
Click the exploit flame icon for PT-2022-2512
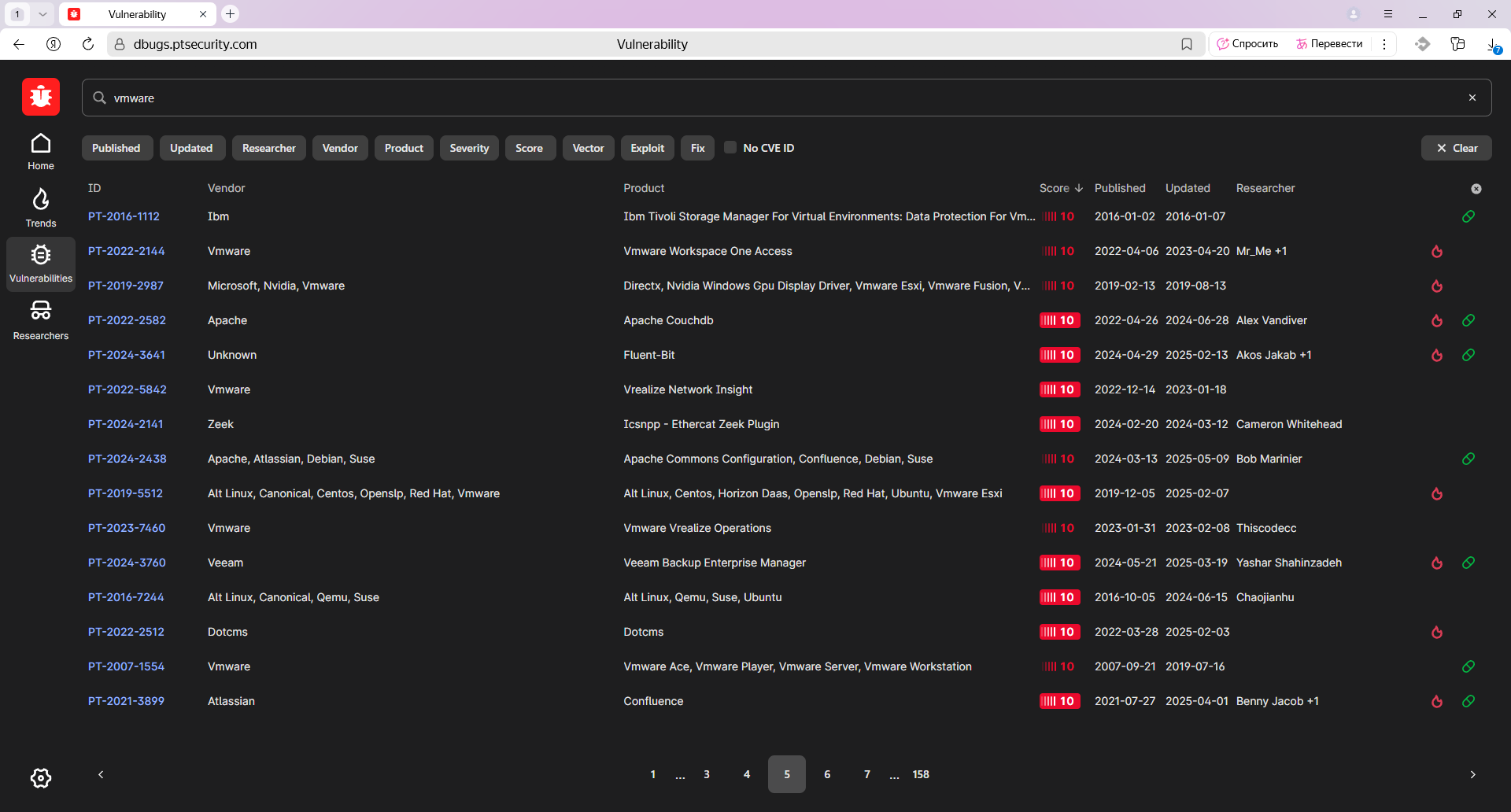tap(1437, 632)
